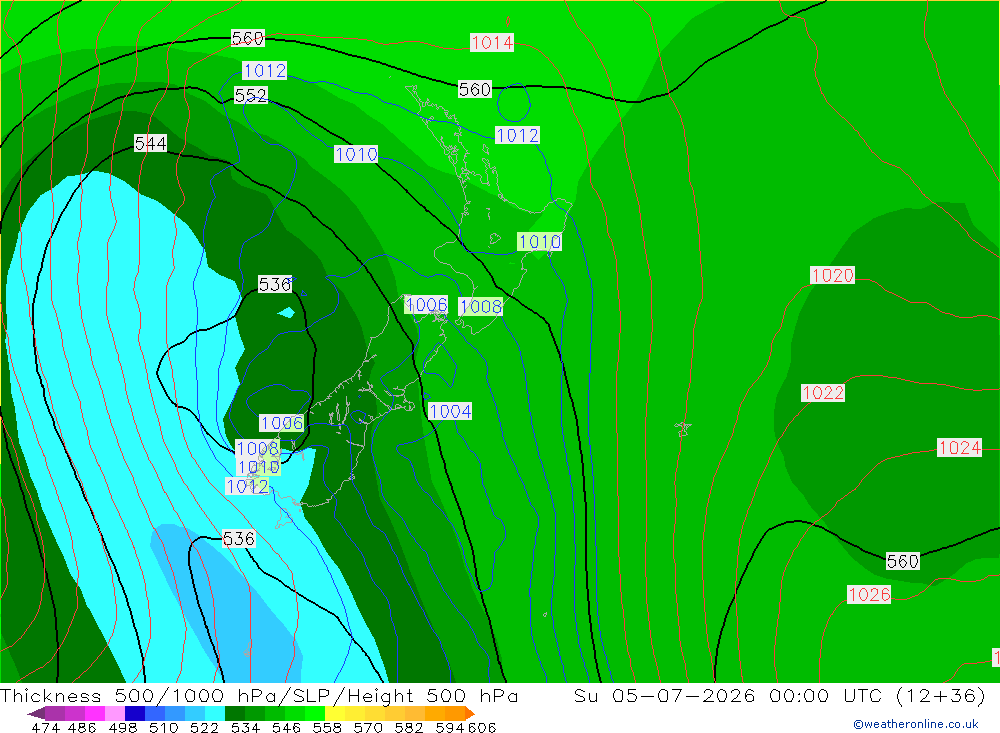The height and width of the screenshot is (733, 1000).
Task: Click the legend value 498
Action: pyautogui.click(x=122, y=727)
